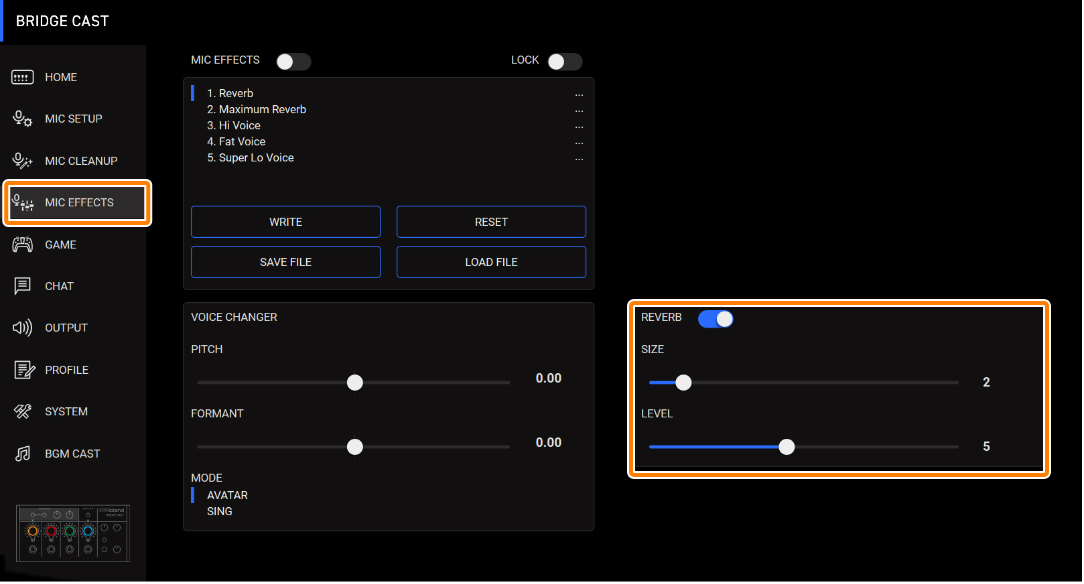Click the PROFILE document-pencil icon
Viewport: 1084px width, 584px height.
(x=24, y=370)
